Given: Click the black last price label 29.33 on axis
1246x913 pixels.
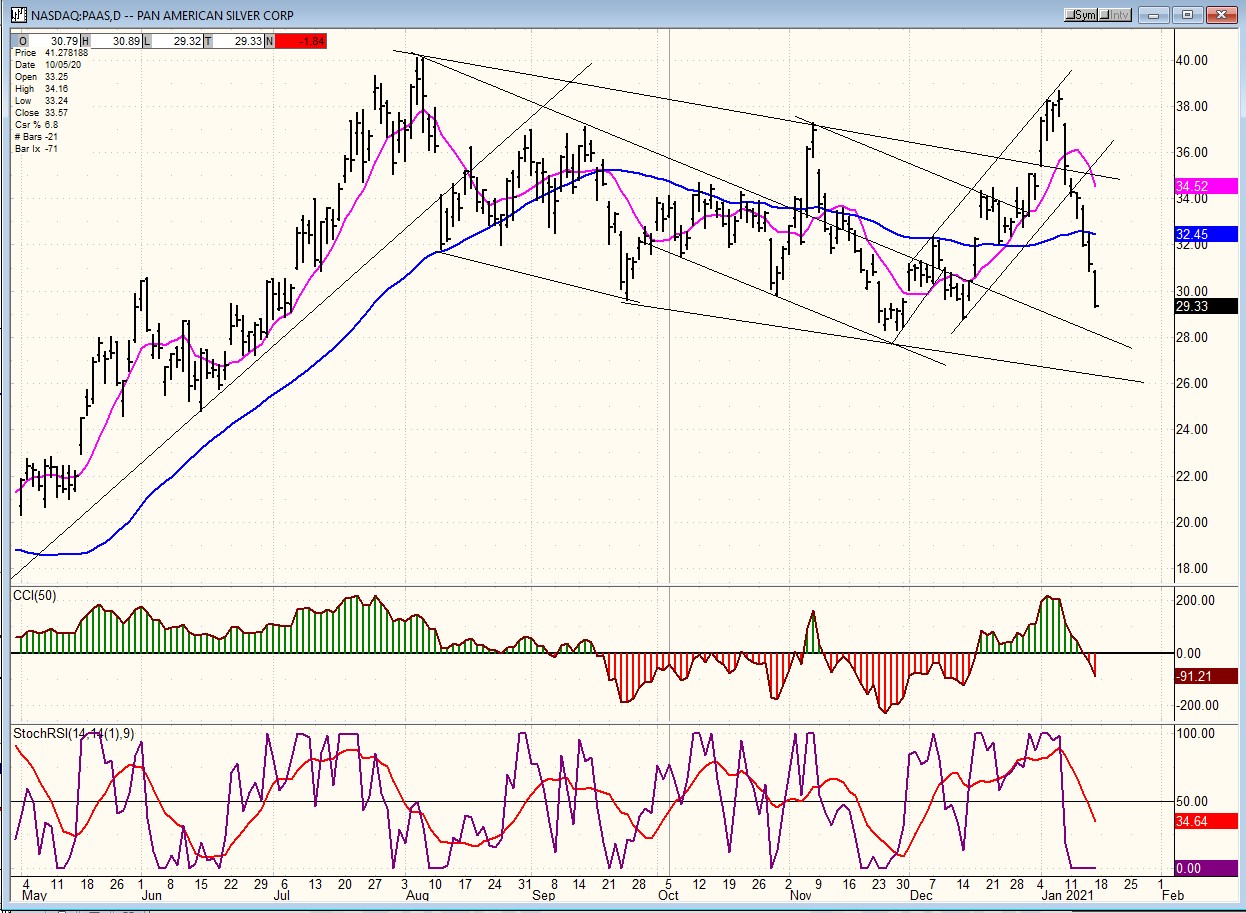Looking at the screenshot, I should [x=1205, y=306].
